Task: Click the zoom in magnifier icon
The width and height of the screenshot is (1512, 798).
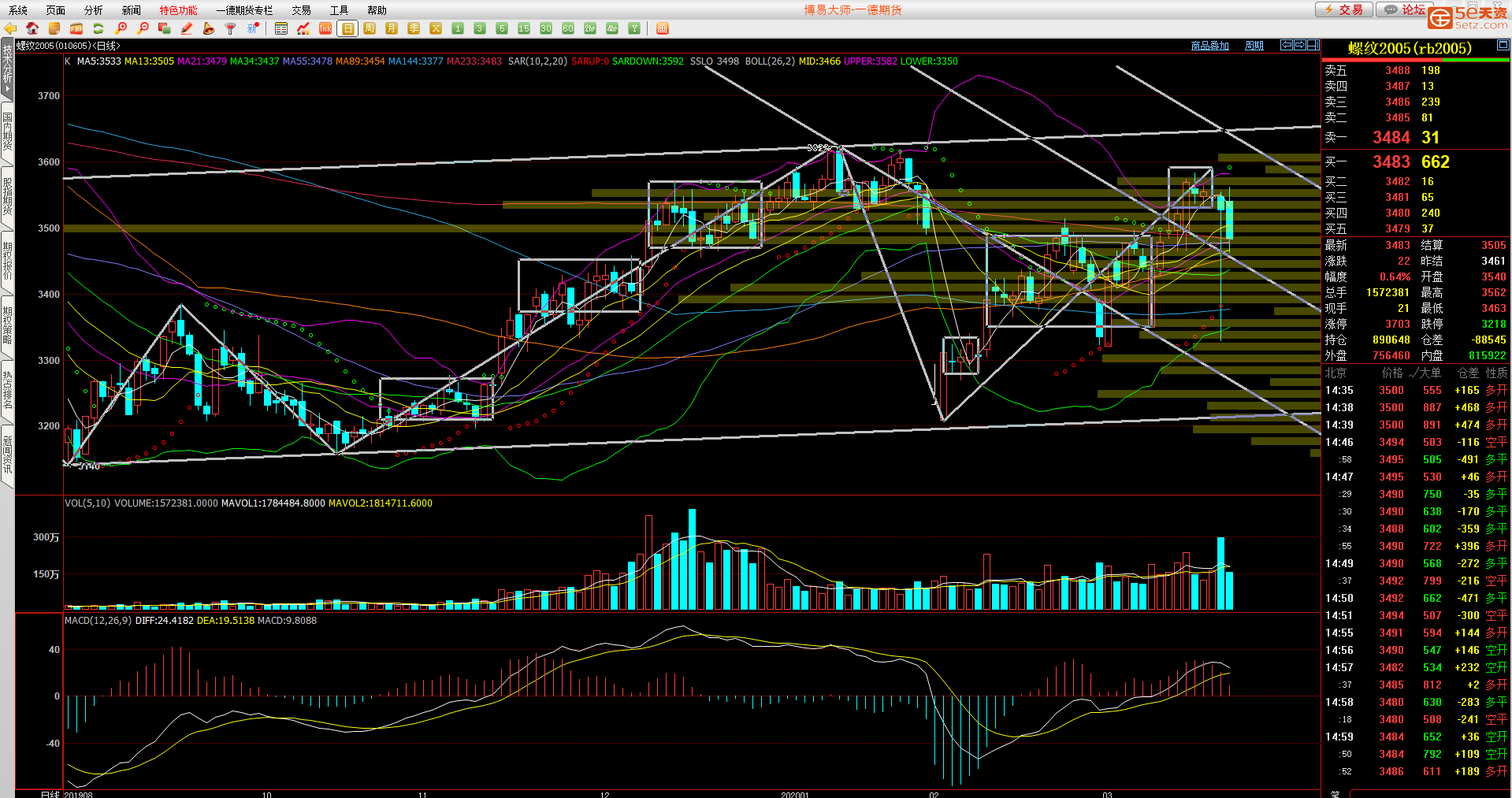Action: [x=121, y=28]
